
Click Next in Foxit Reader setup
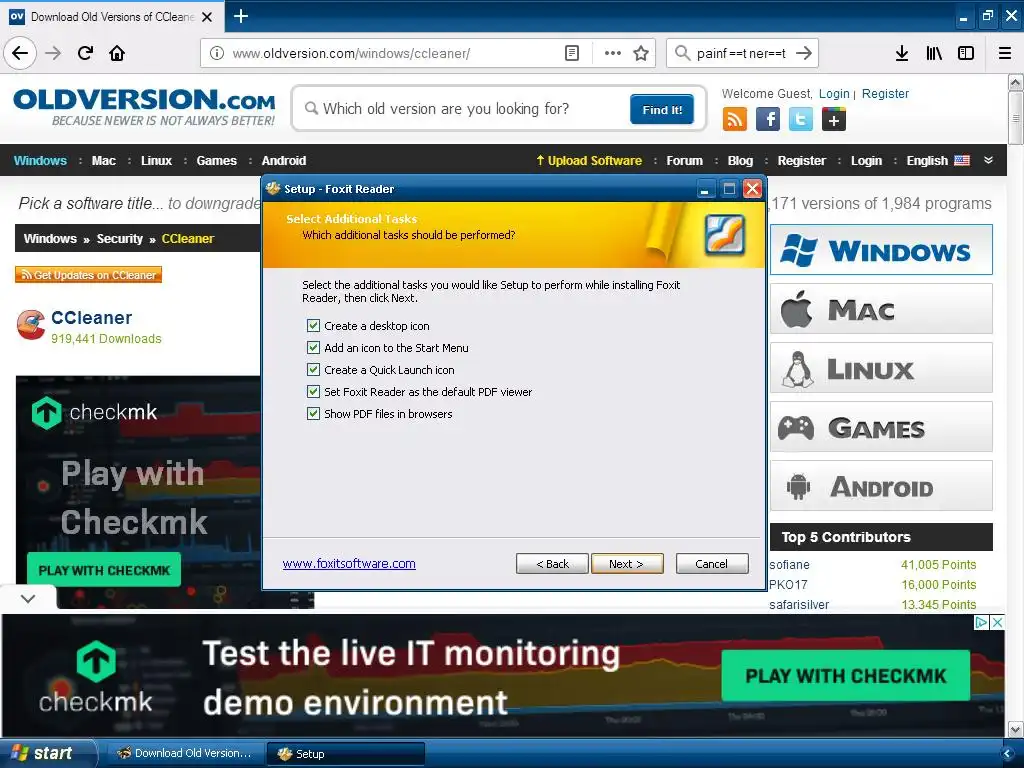point(627,564)
